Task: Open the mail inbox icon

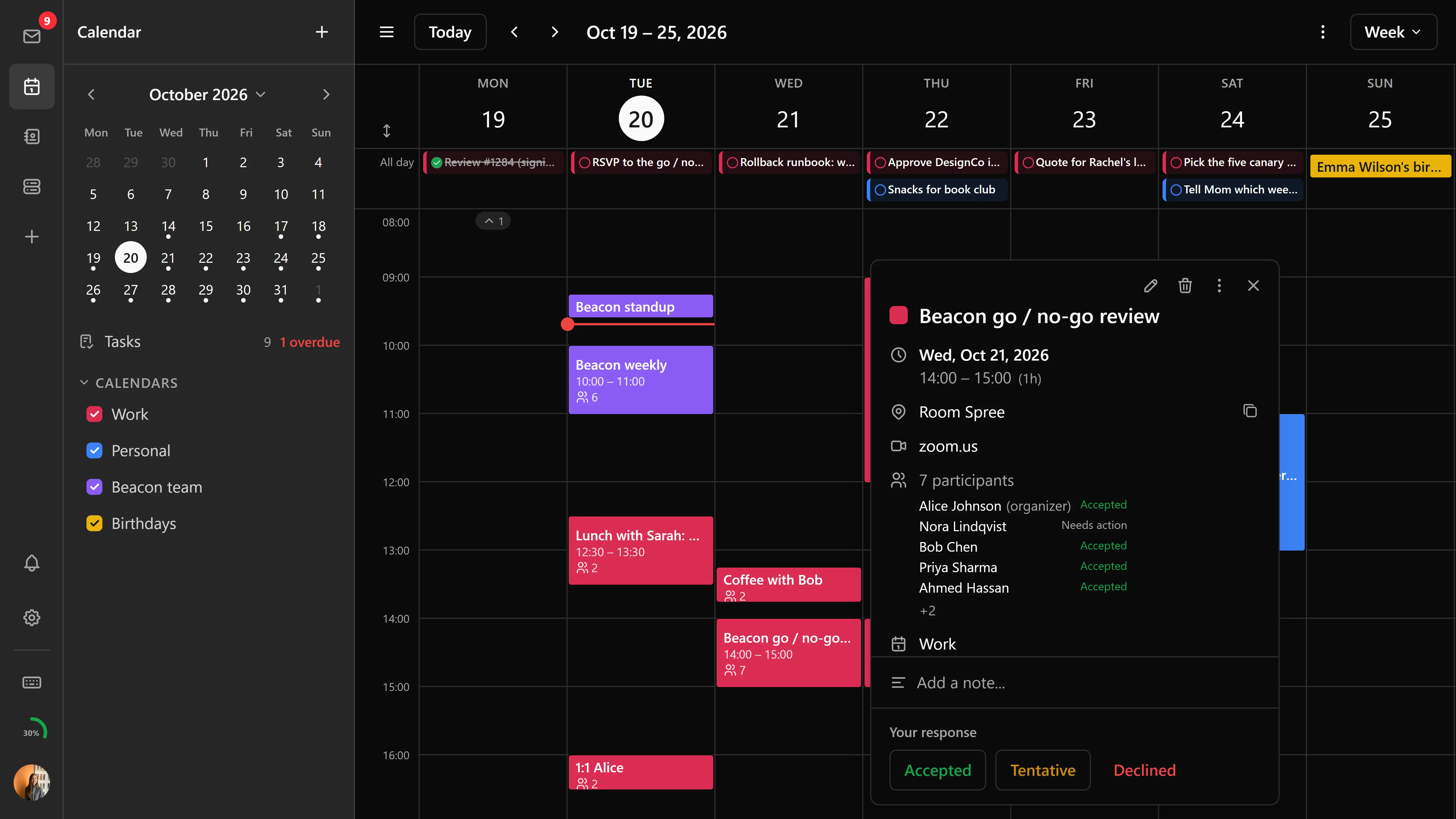Action: (32, 36)
